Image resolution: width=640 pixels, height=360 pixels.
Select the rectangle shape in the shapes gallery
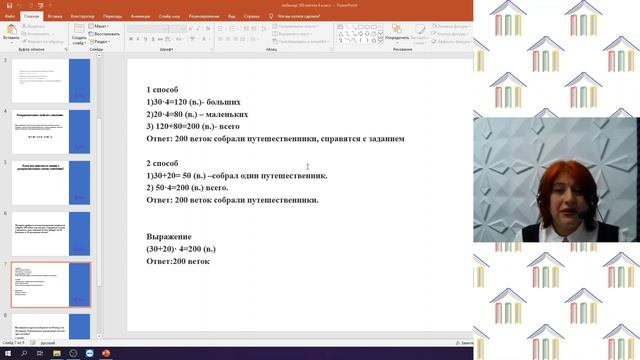(361, 27)
